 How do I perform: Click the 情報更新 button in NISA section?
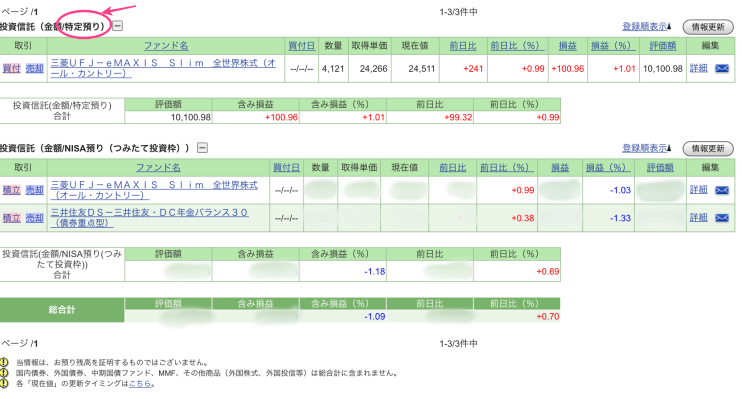[x=708, y=149]
